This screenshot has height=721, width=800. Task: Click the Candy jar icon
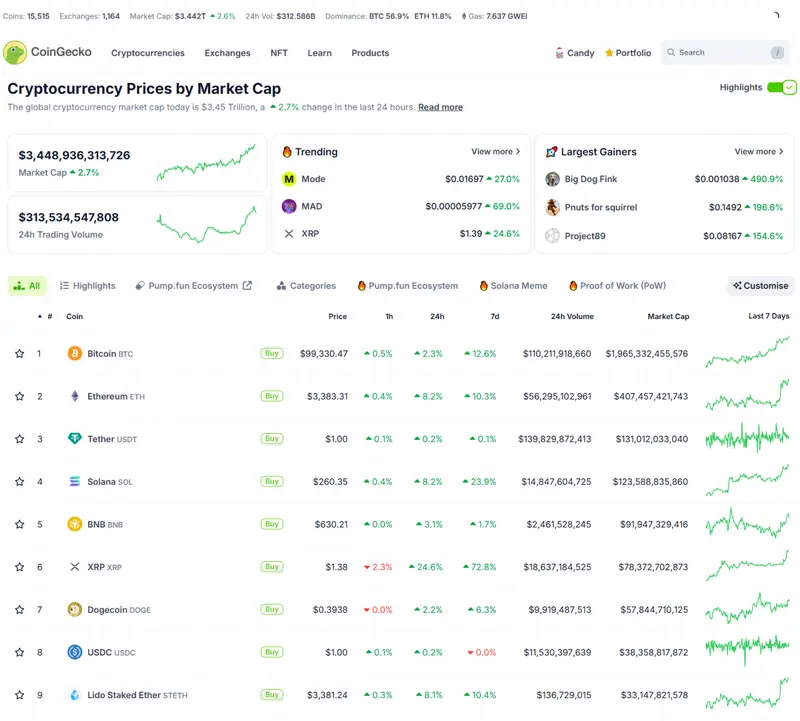[x=560, y=53]
